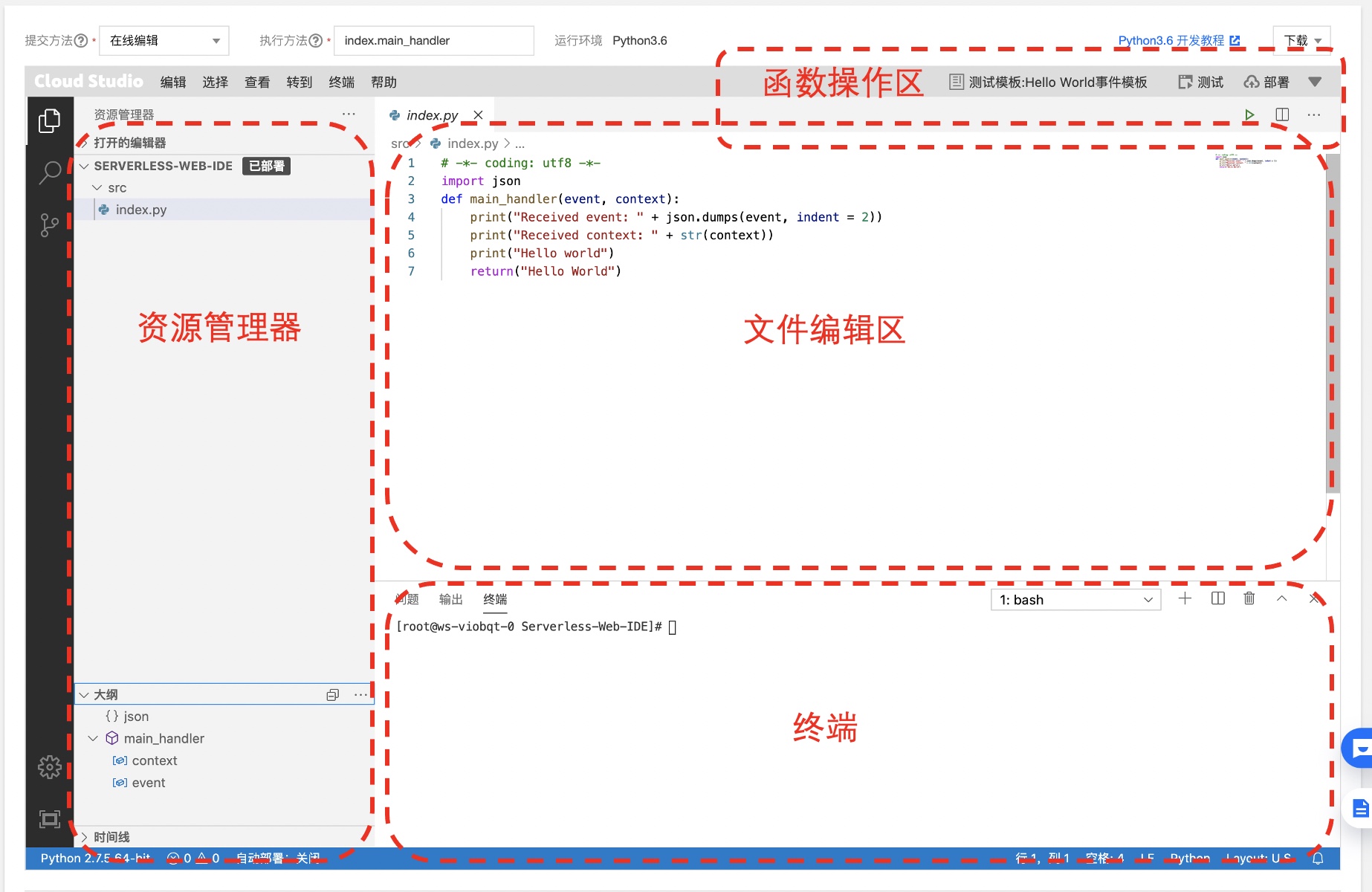Open the Search magnifier in activity bar
The image size is (1372, 892).
(49, 172)
